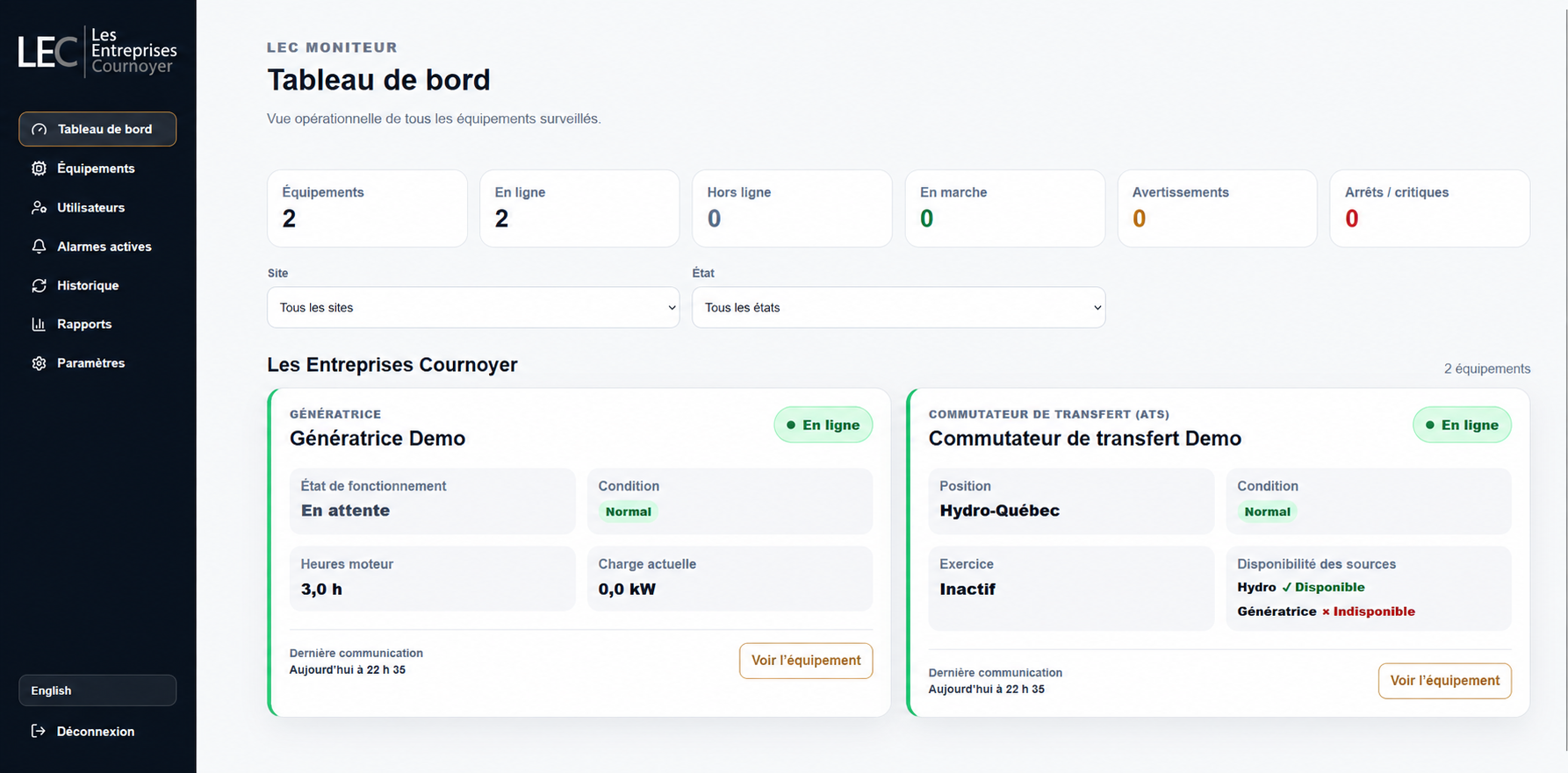Click the '0,0 kW' current load value

[x=627, y=590]
